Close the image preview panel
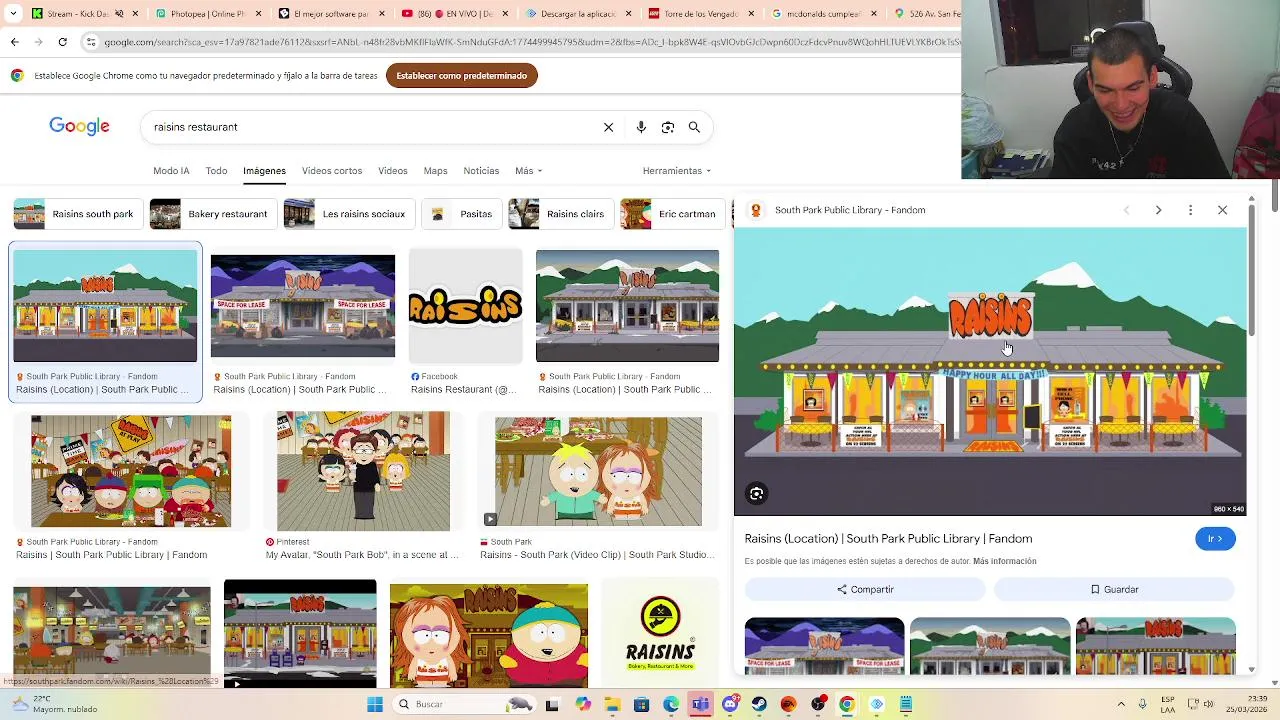Viewport: 1280px width, 720px height. [x=1222, y=210]
